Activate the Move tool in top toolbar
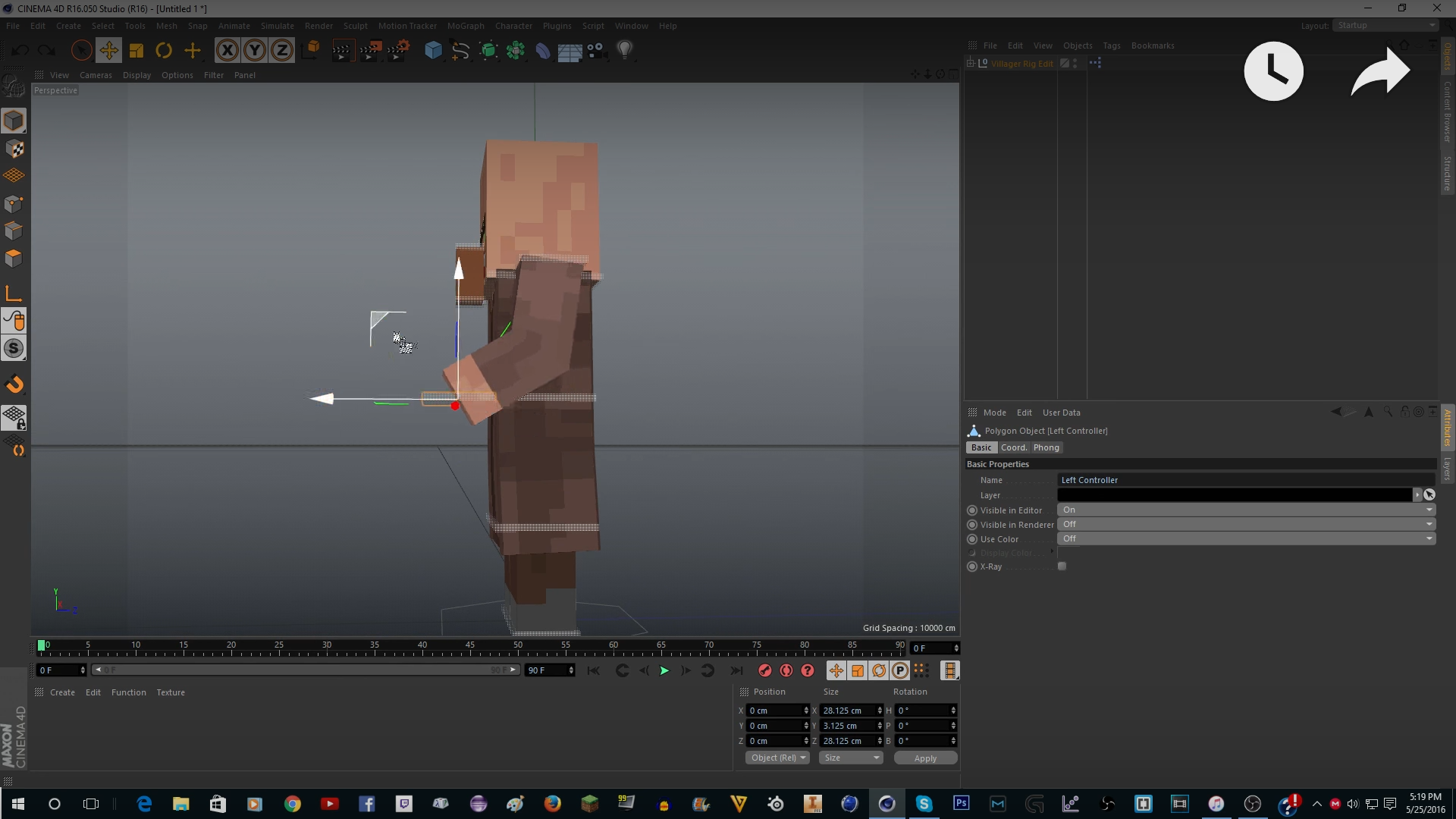The image size is (1456, 819). (108, 51)
